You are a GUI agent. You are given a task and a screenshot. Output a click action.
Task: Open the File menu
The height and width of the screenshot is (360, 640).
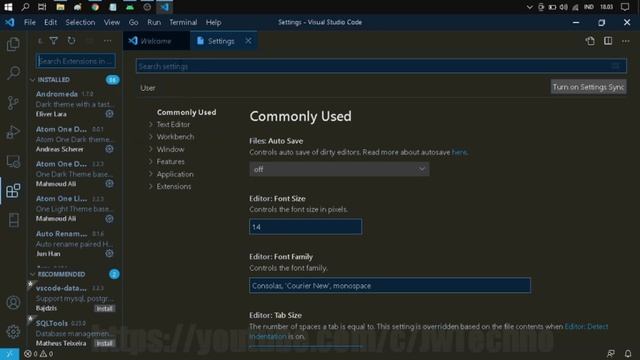[30, 22]
